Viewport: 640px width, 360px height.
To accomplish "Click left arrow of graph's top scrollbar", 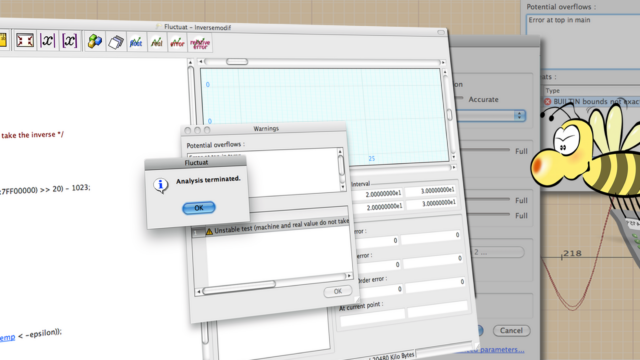I will 200,61.
